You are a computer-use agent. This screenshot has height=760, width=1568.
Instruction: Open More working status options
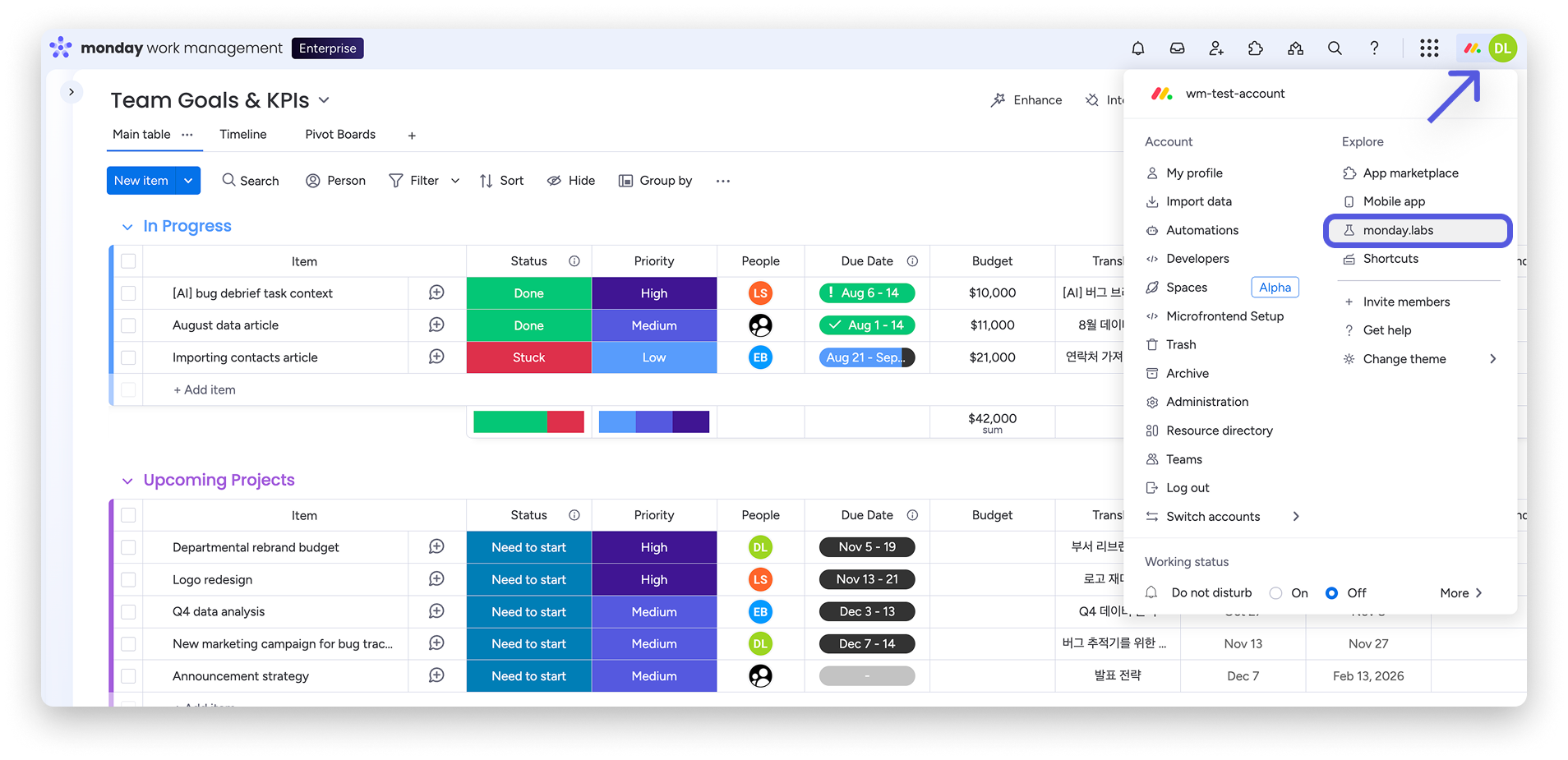(1461, 593)
